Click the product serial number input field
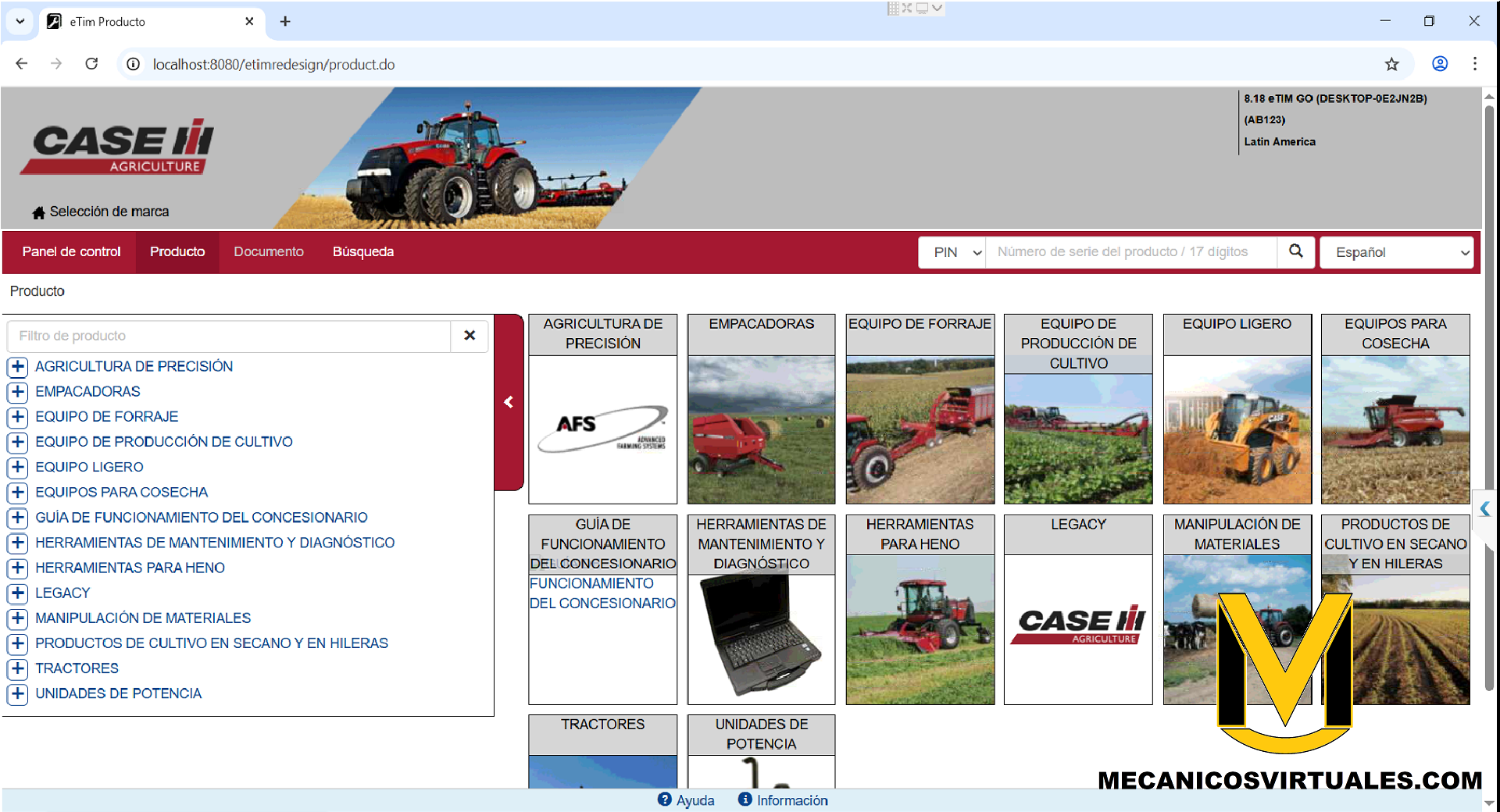This screenshot has height=812, width=1500. coord(1131,251)
